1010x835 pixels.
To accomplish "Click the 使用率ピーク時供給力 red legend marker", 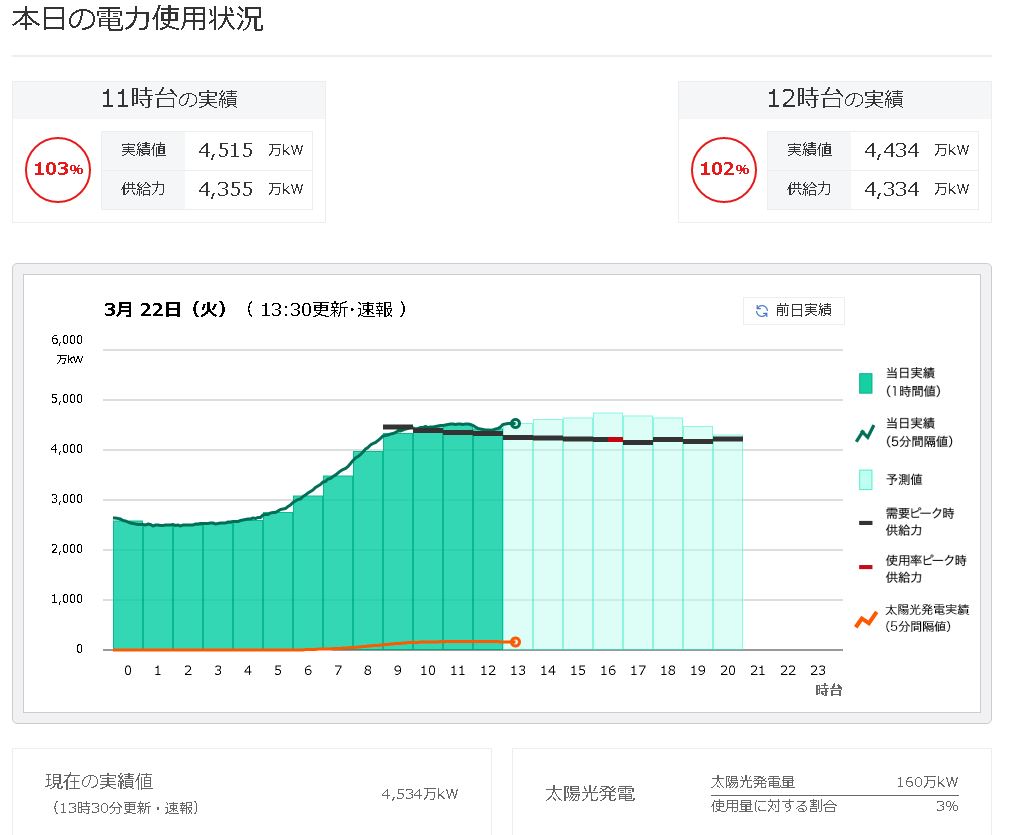I will (x=866, y=567).
